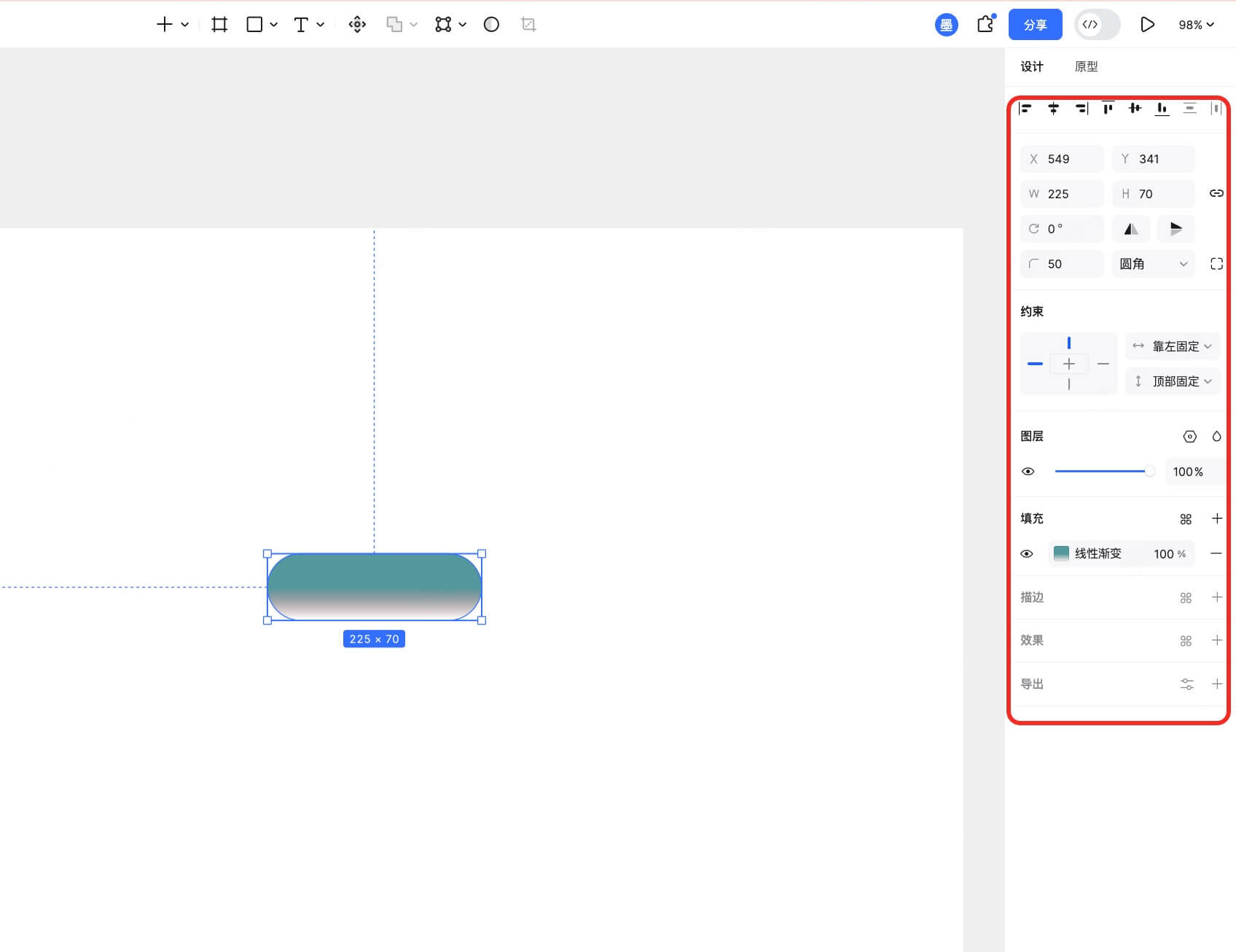Toggle the code mode switch
Image resolution: width=1236 pixels, height=952 pixels.
[x=1097, y=25]
